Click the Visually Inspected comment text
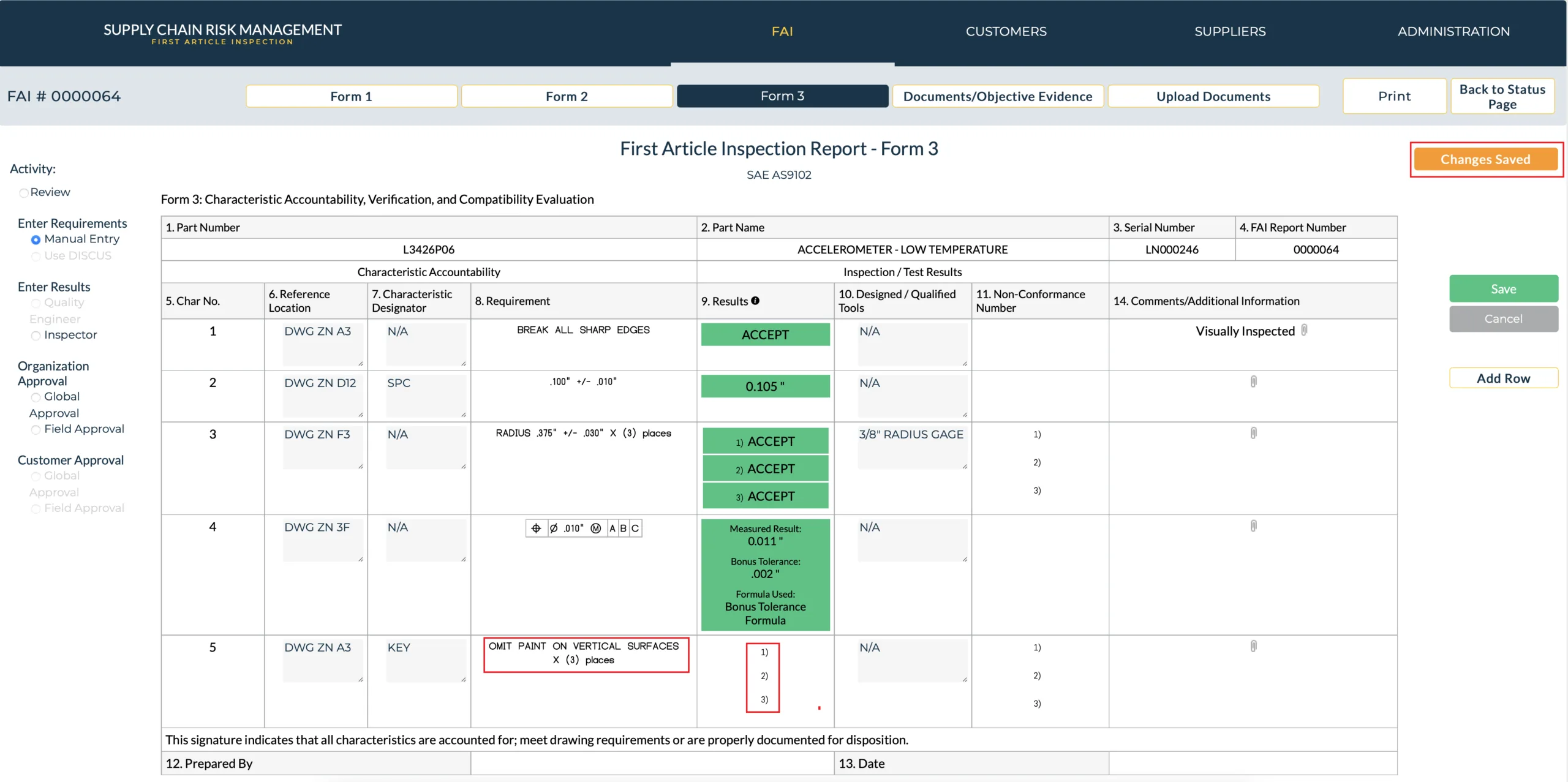 (x=1245, y=331)
